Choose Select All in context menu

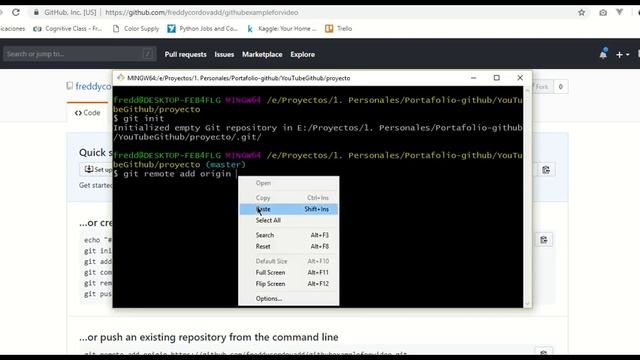[288, 220]
